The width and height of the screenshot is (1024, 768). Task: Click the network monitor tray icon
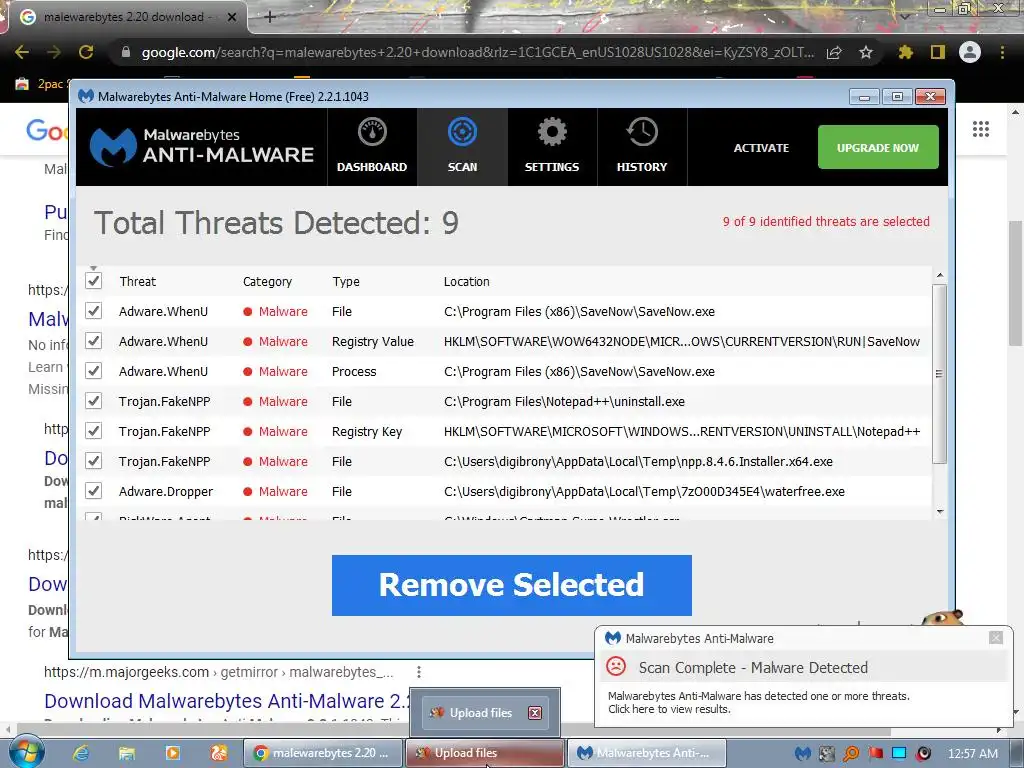[899, 753]
